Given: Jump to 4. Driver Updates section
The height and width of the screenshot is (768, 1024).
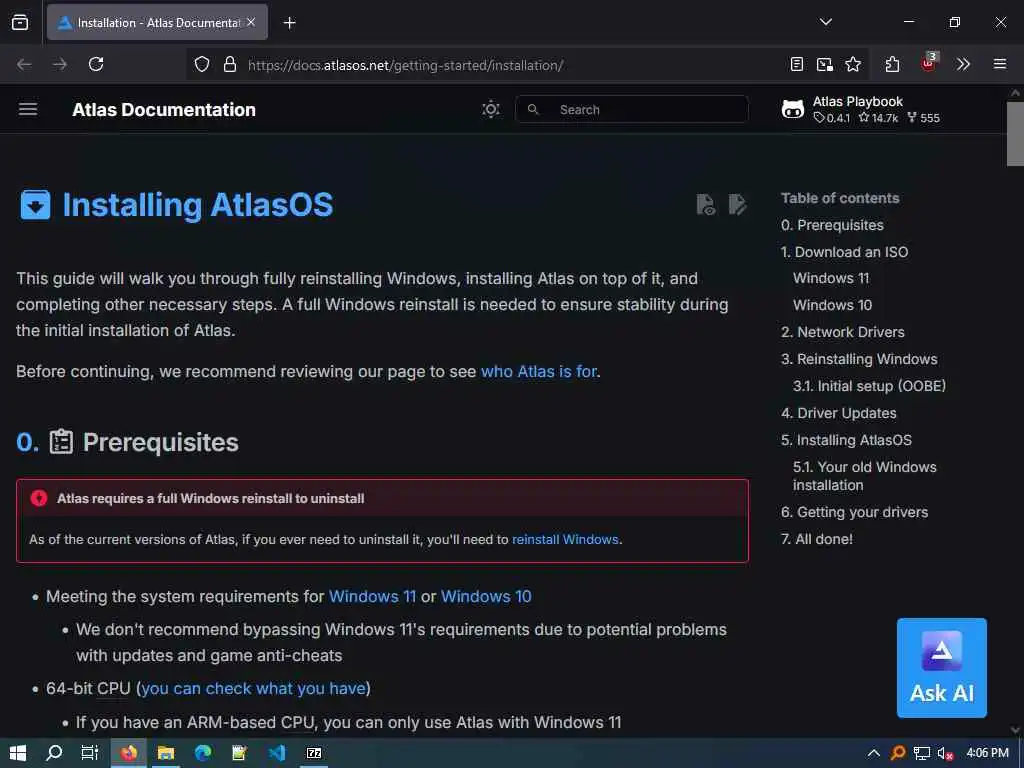Looking at the screenshot, I should (x=839, y=413).
